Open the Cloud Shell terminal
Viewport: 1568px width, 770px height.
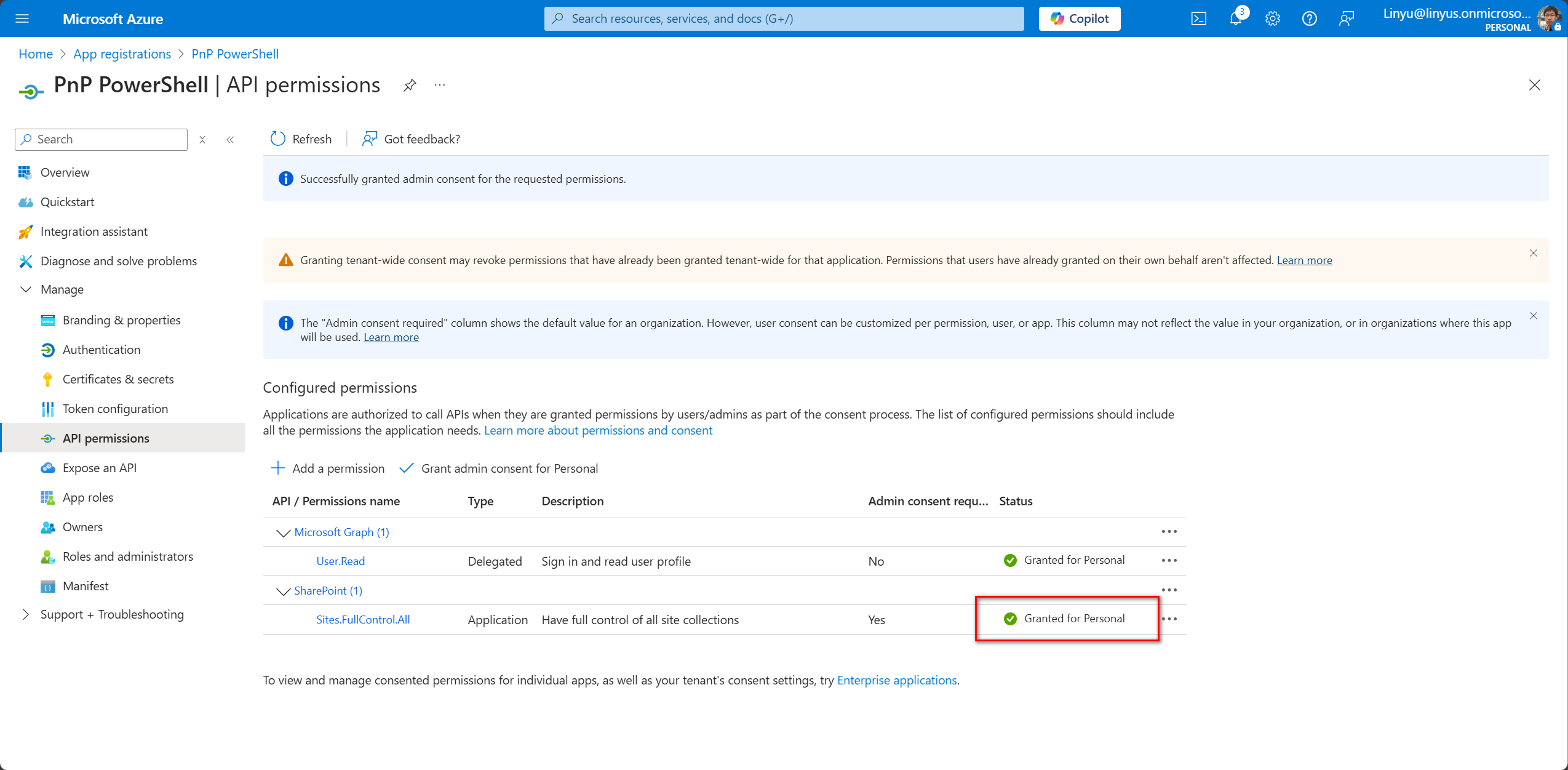coord(1198,18)
